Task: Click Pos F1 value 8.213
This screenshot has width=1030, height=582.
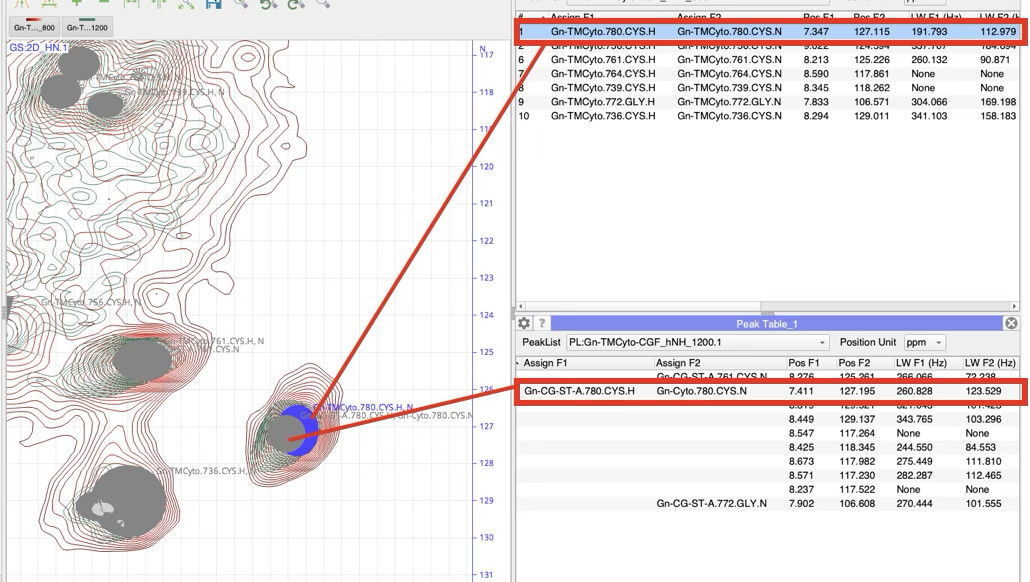Action: pyautogui.click(x=816, y=60)
